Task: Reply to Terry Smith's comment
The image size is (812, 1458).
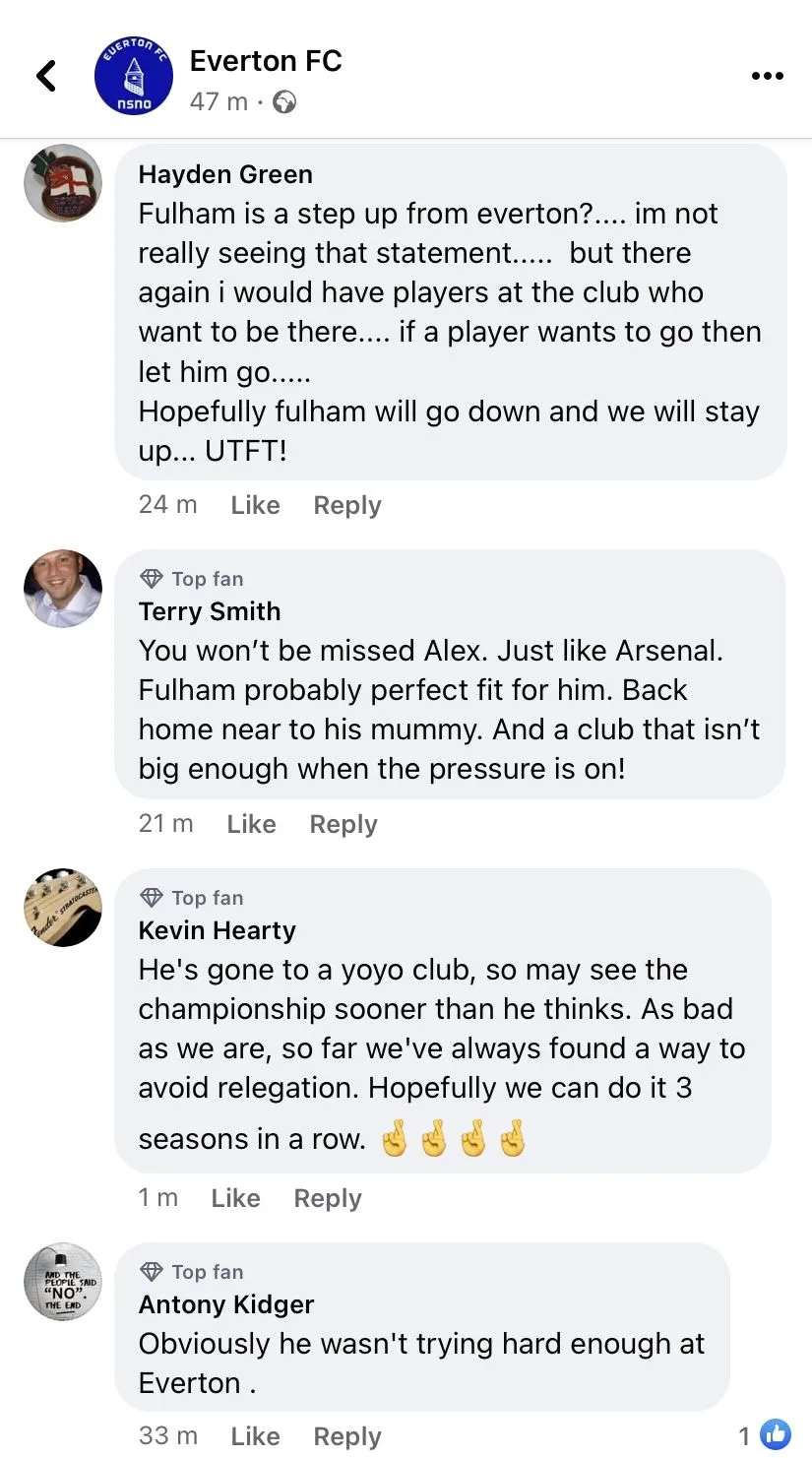Action: (x=343, y=824)
